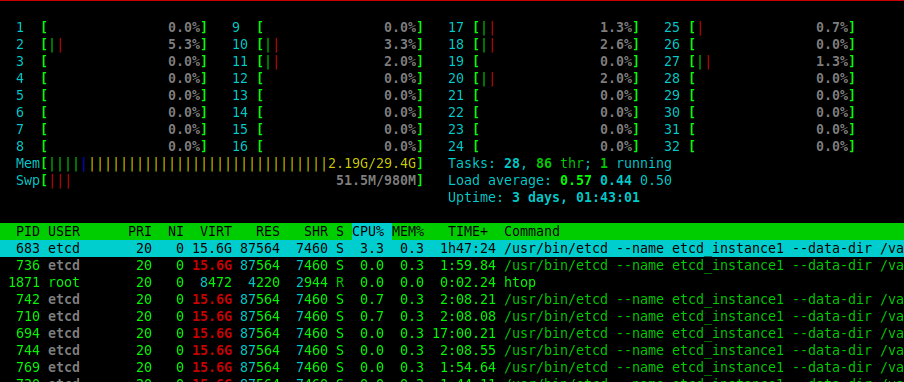Click the 3.3 CPU% value of PID 683
This screenshot has height=382, width=904.
click(372, 248)
